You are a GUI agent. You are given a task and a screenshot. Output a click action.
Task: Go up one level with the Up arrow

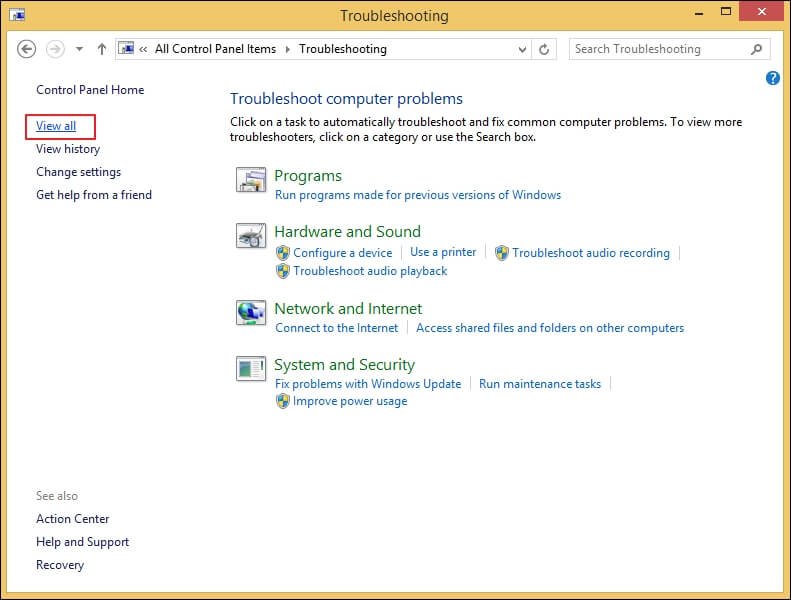(101, 49)
